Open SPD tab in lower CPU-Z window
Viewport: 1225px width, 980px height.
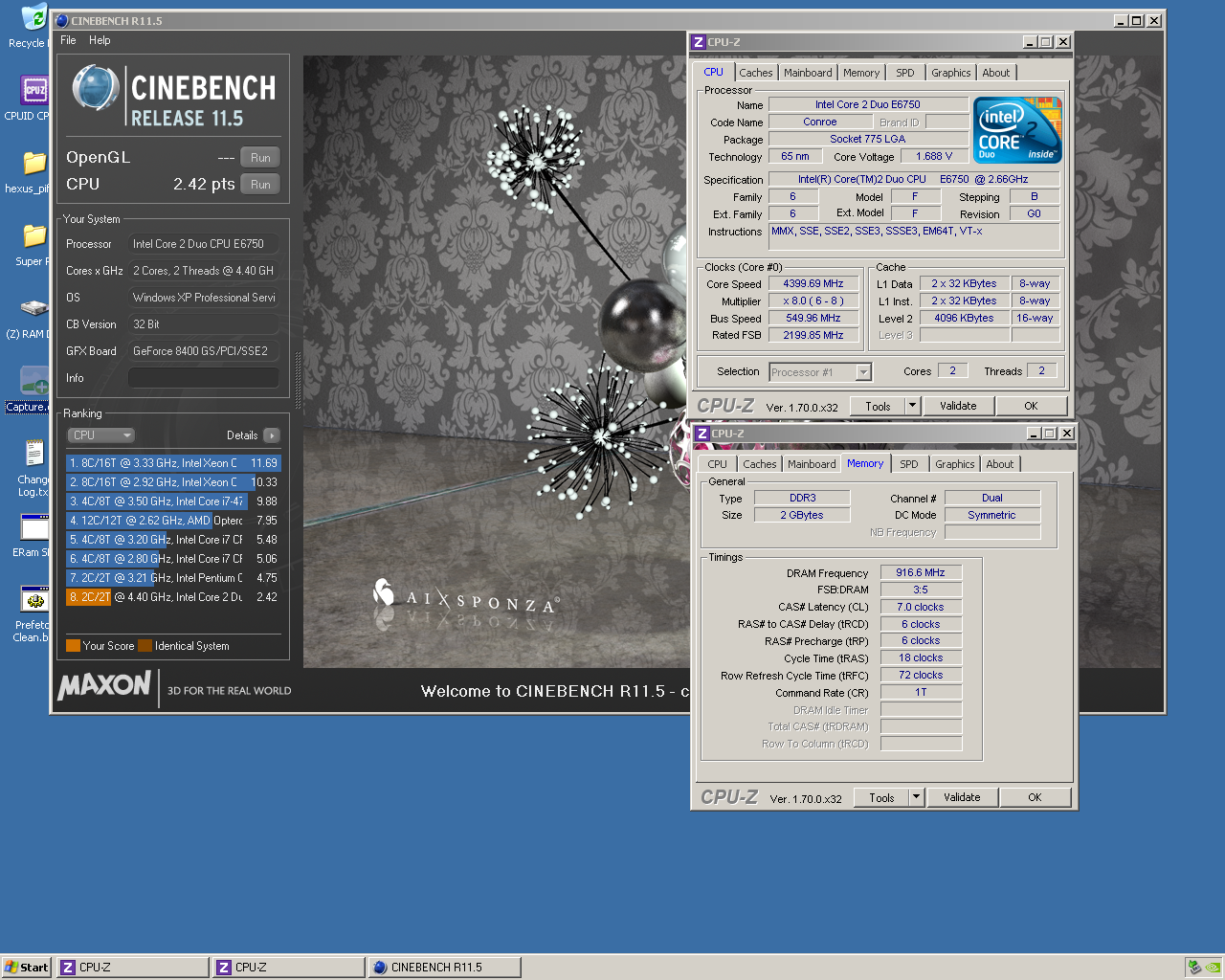tap(909, 464)
